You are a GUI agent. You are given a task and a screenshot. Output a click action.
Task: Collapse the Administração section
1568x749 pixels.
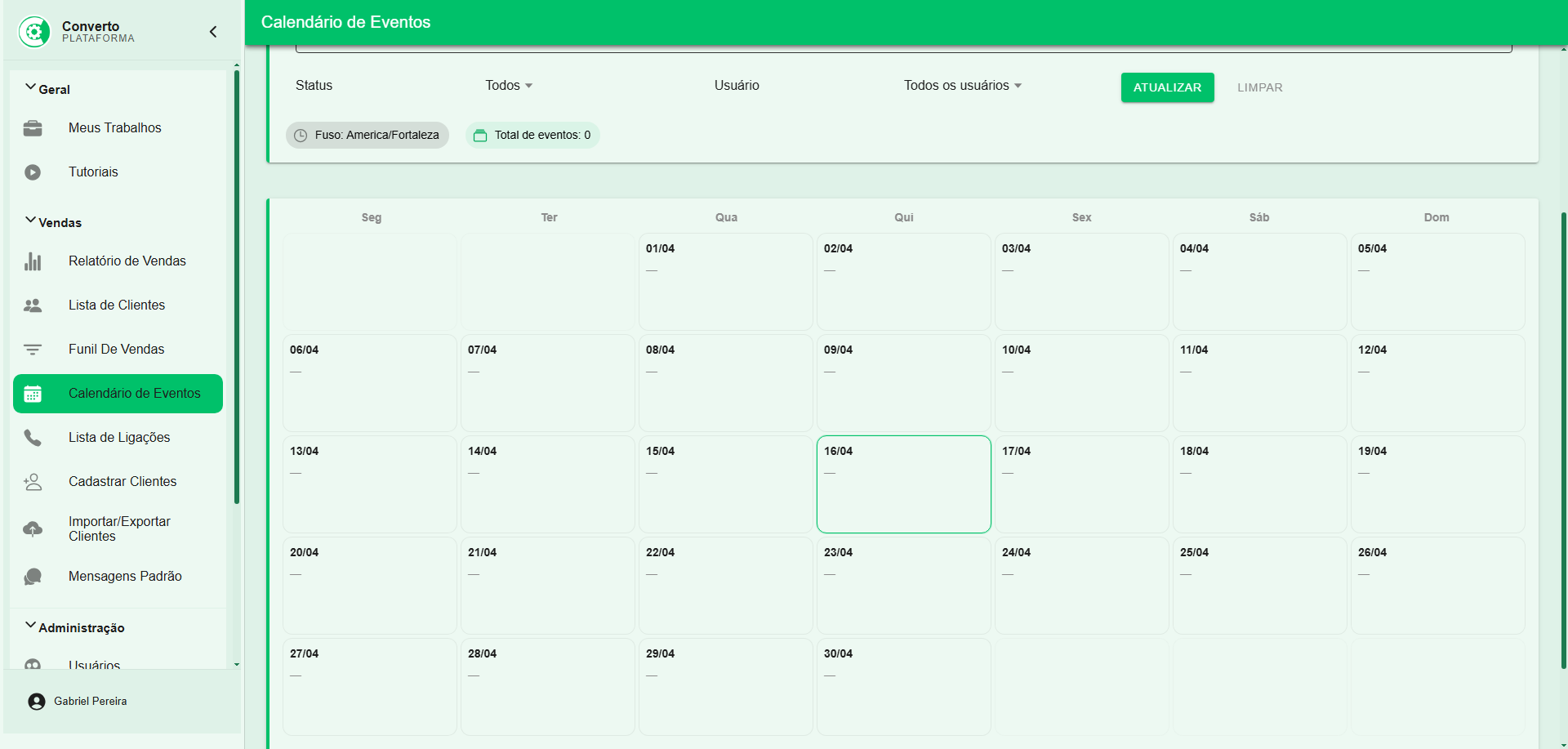tap(75, 627)
